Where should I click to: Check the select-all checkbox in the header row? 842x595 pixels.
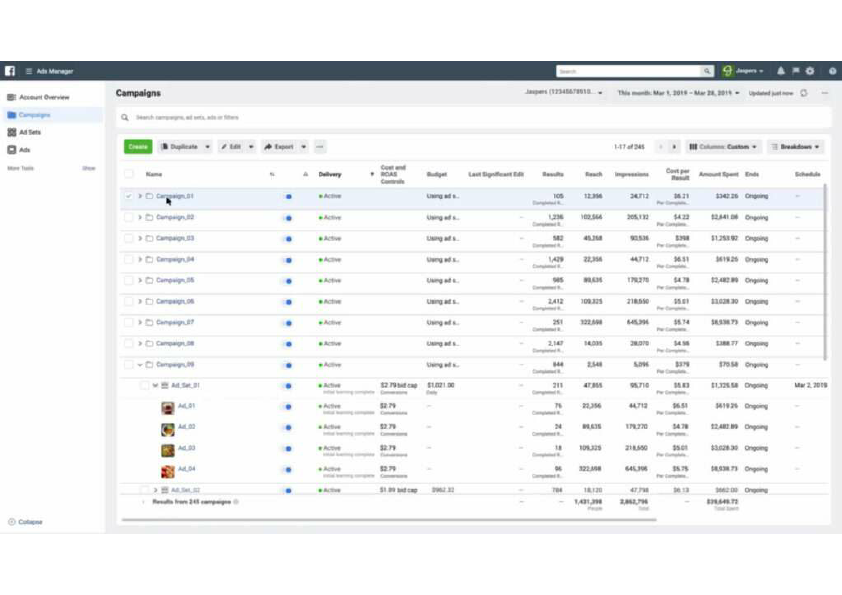coord(129,174)
